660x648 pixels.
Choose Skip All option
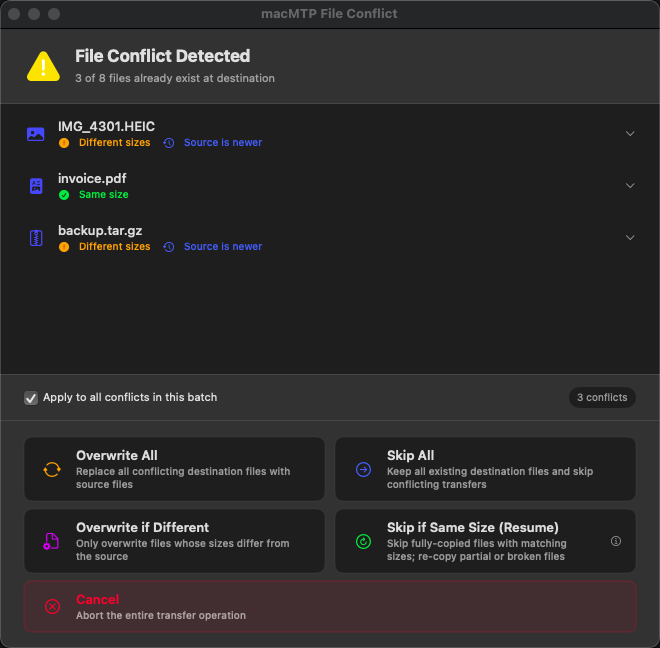[485, 469]
